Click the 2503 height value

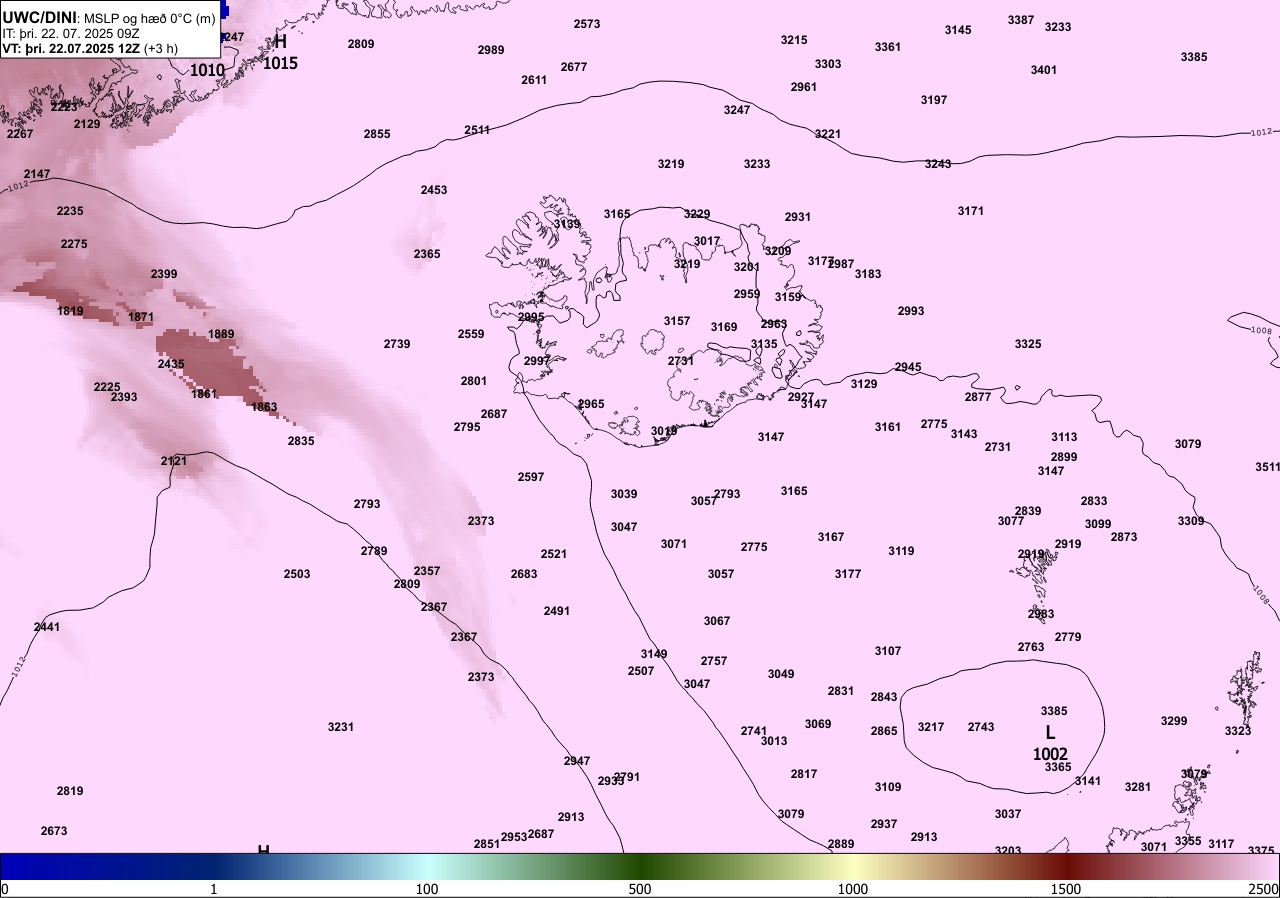click(x=297, y=574)
